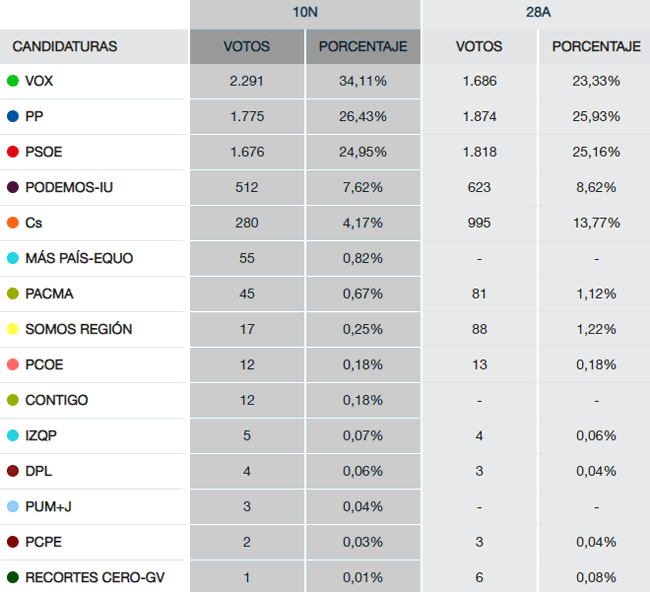The height and width of the screenshot is (592, 650).
Task: Click the yellow SOMOS REGIÓN color dot
Action: click(x=13, y=329)
